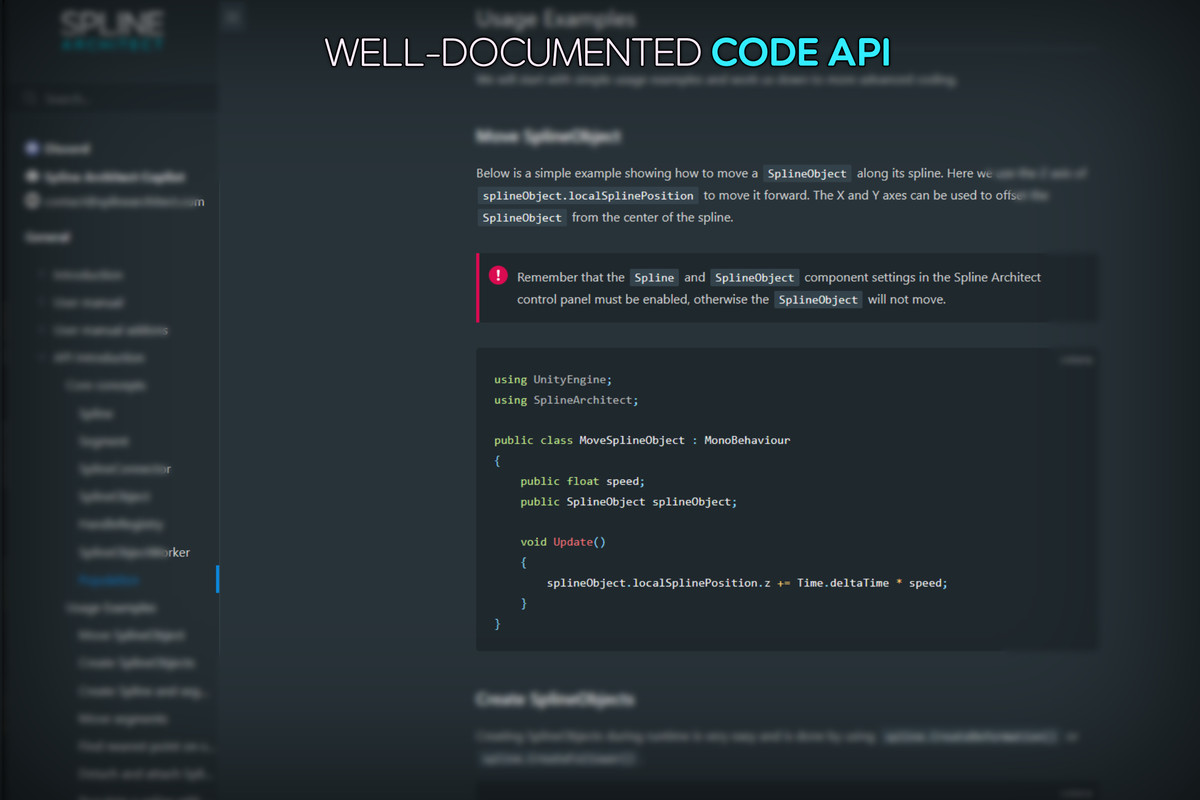
Task: Select the highlighted blue sidebar item
Action: click(x=109, y=580)
